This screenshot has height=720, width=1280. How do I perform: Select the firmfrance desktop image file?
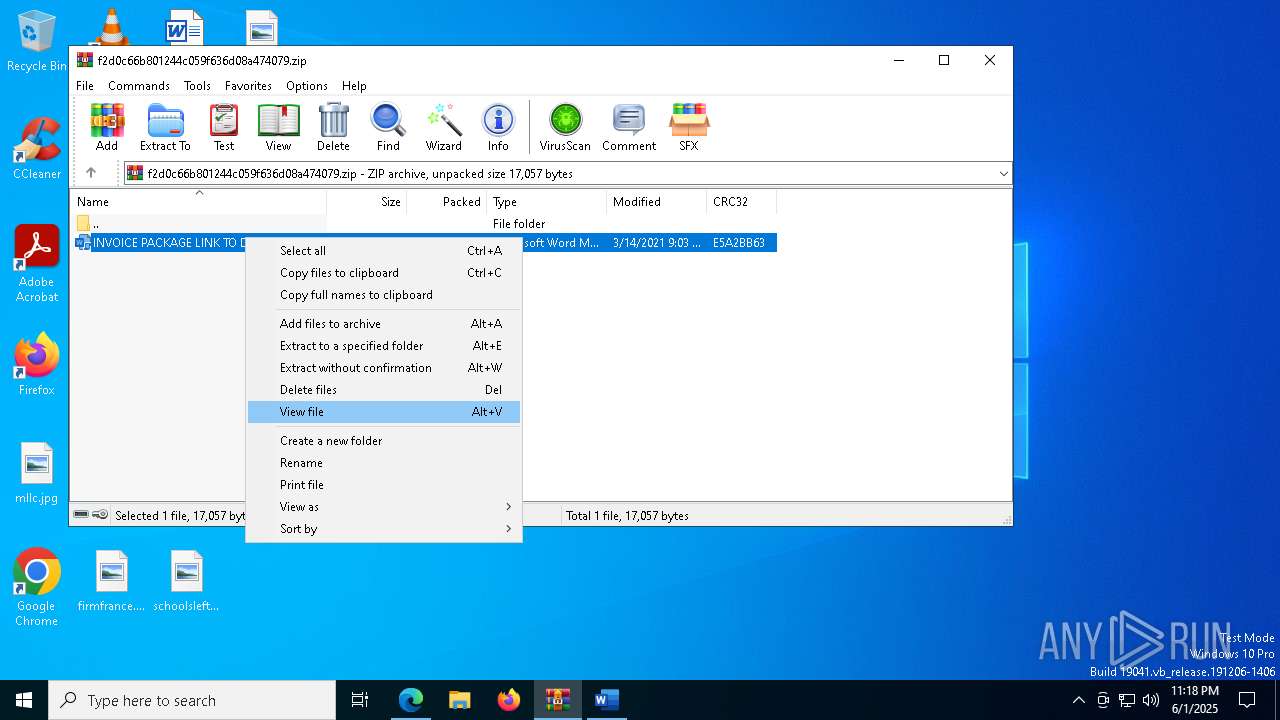pos(111,581)
